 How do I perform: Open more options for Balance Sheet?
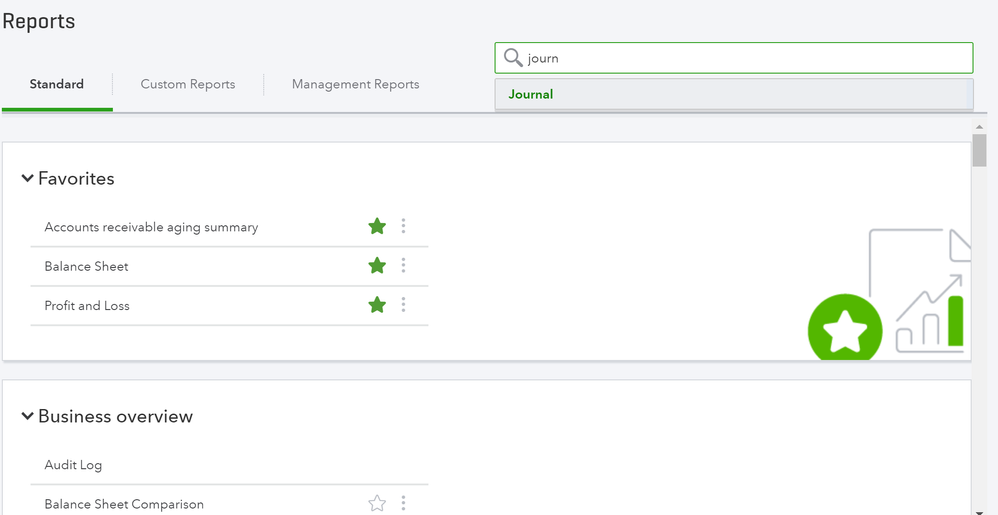pos(403,266)
